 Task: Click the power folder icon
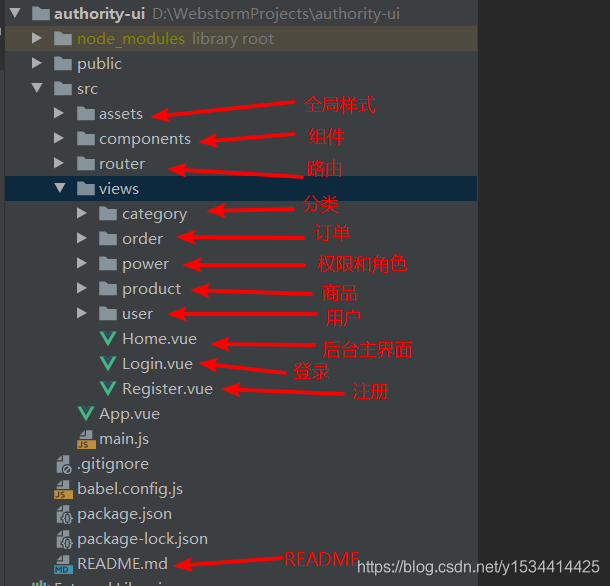click(108, 264)
